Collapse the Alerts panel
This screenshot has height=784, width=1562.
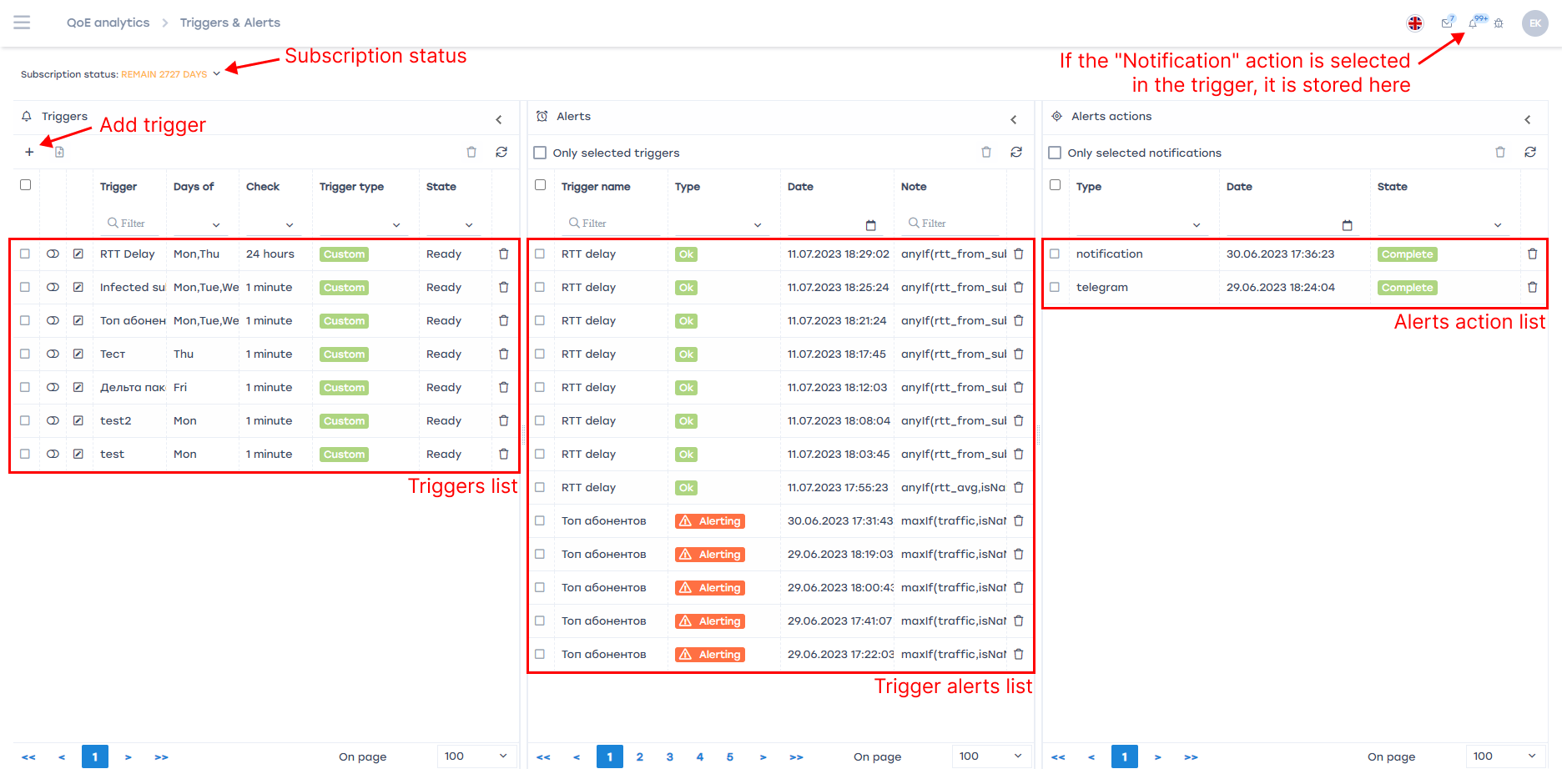(1014, 119)
